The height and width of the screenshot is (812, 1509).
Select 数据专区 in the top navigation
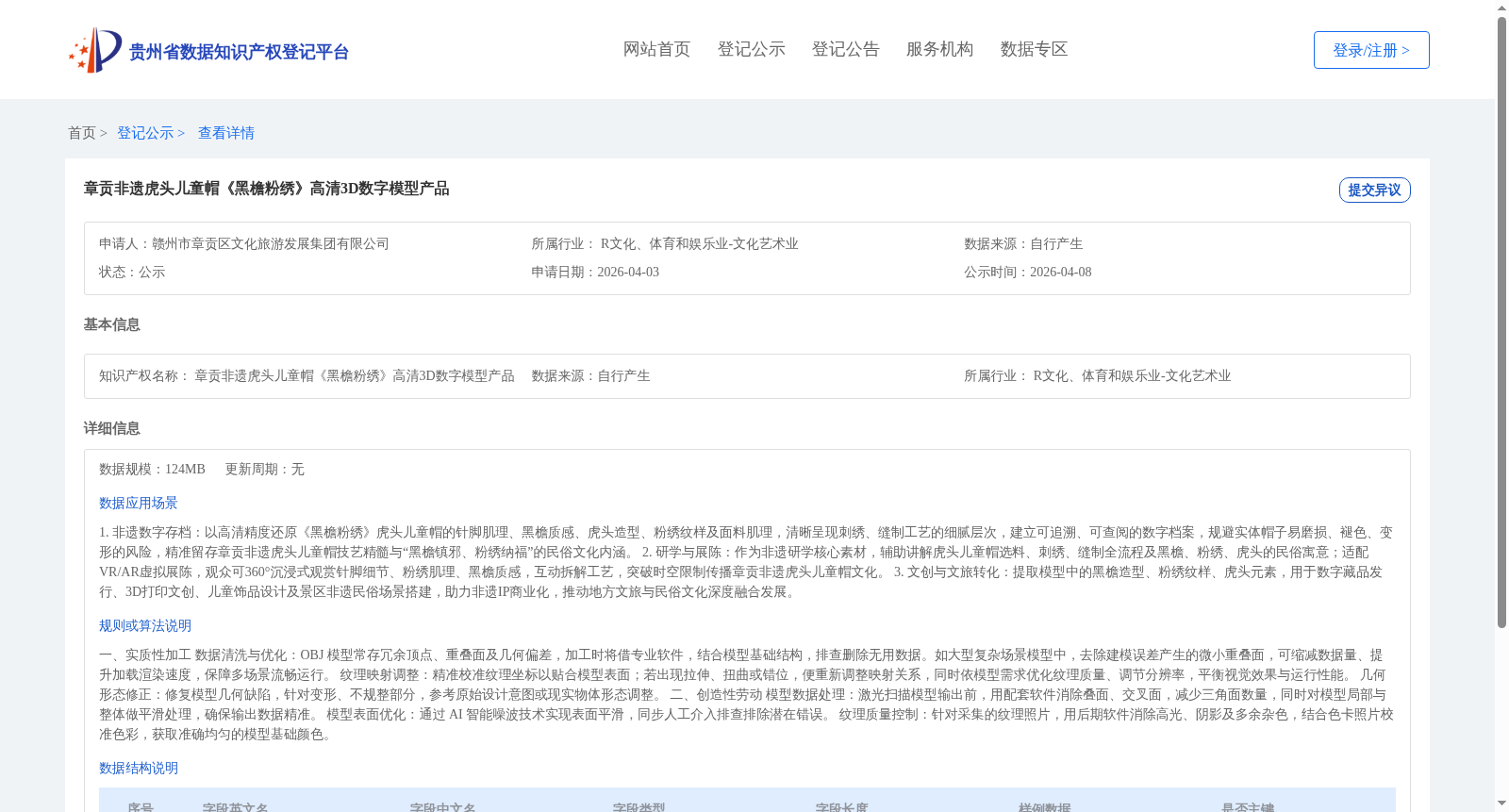(1034, 49)
